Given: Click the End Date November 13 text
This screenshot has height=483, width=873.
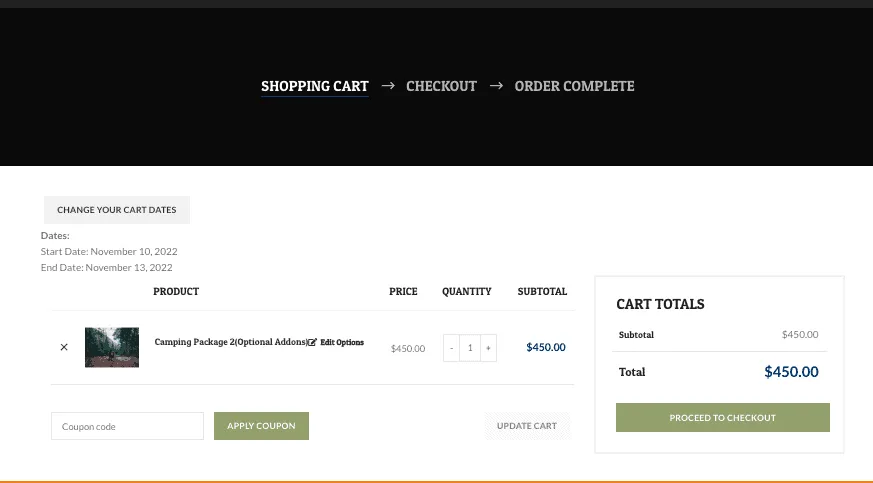Looking at the screenshot, I should pos(107,268).
